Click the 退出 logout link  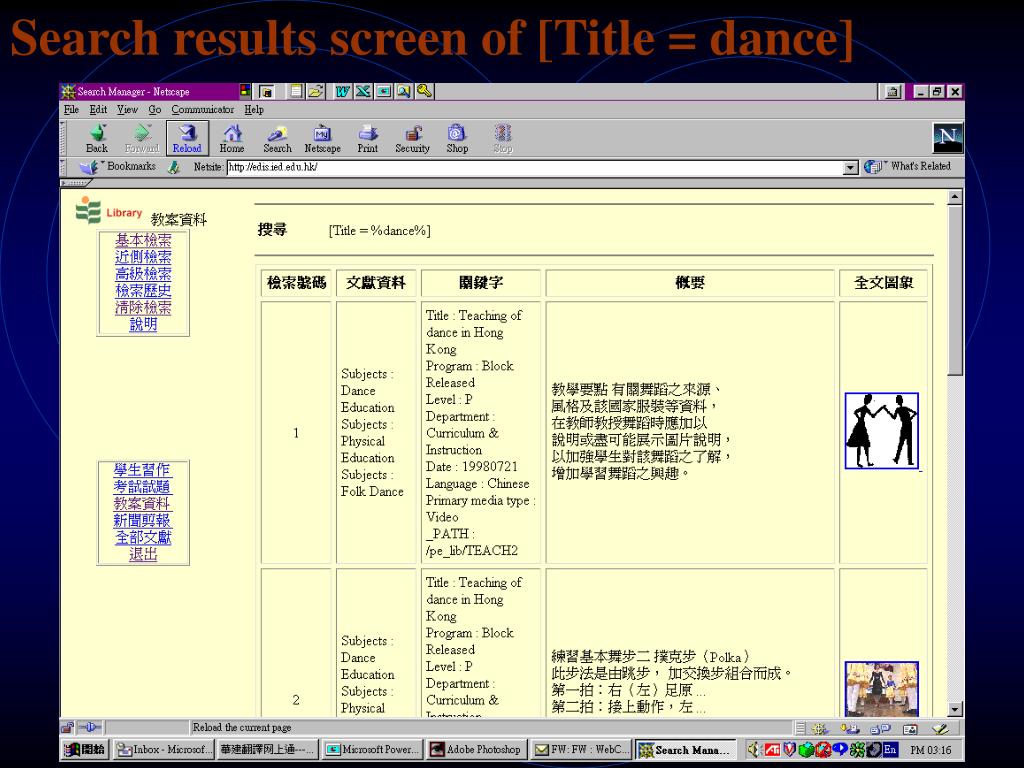click(143, 555)
